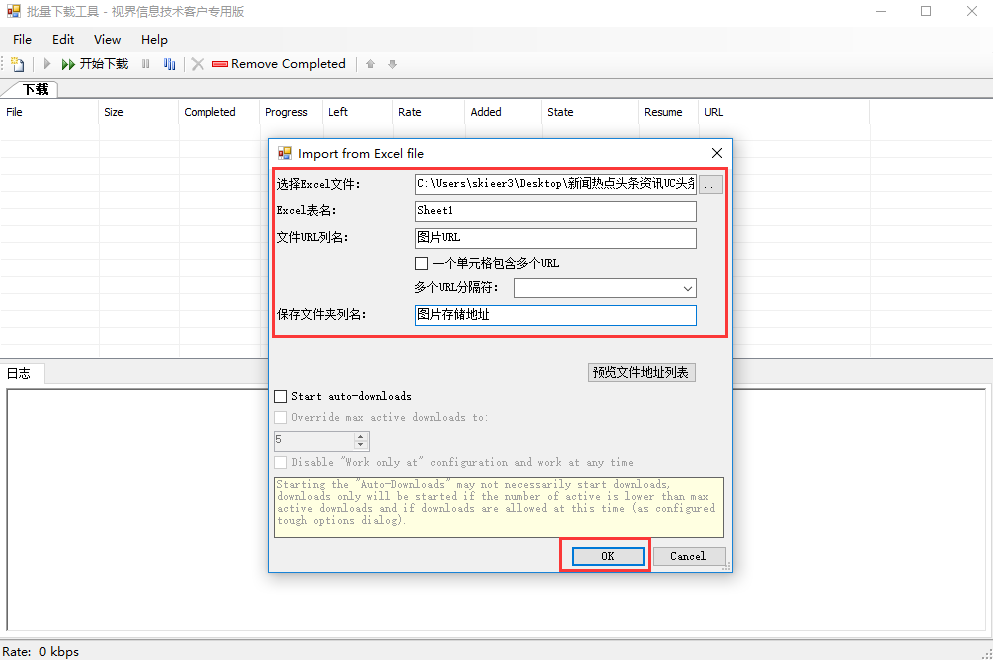Pause downloads with the pause icon
The image size is (993, 660).
[146, 64]
